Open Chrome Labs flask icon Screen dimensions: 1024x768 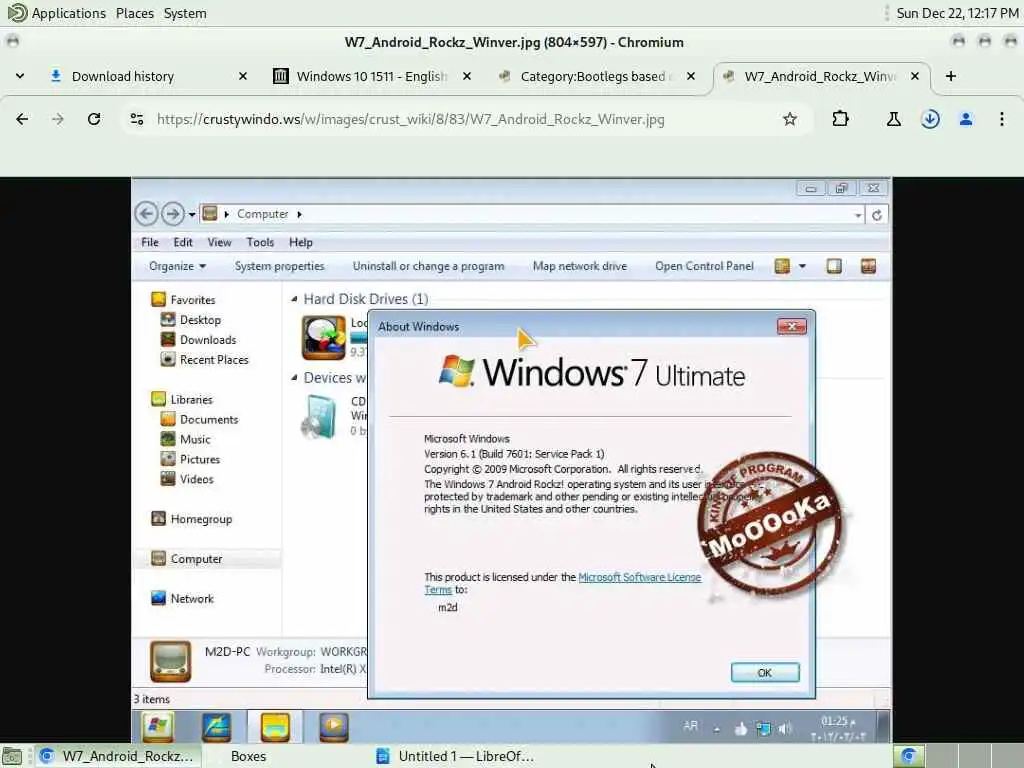click(893, 119)
